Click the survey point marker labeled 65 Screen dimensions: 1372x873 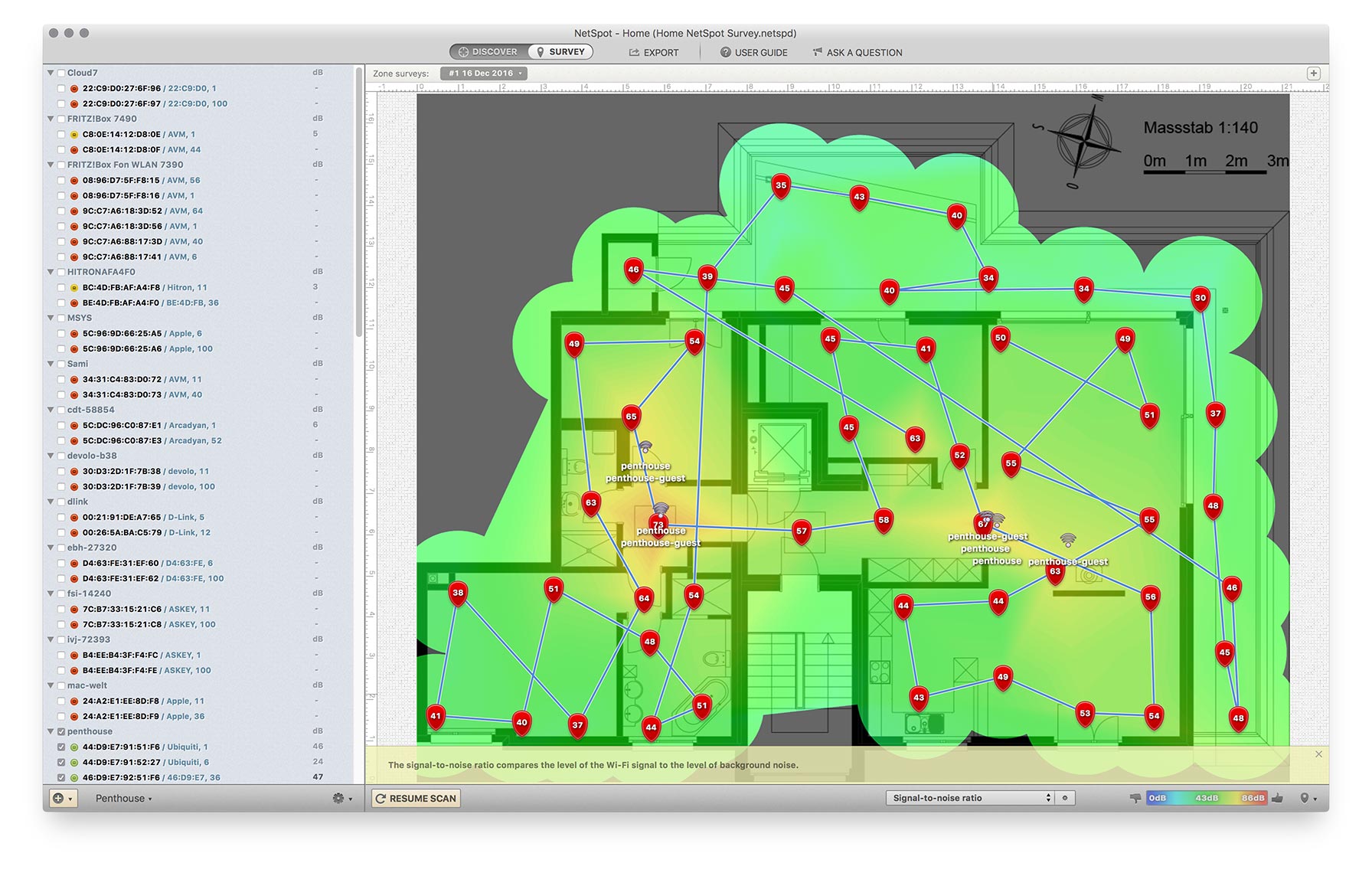click(x=631, y=418)
